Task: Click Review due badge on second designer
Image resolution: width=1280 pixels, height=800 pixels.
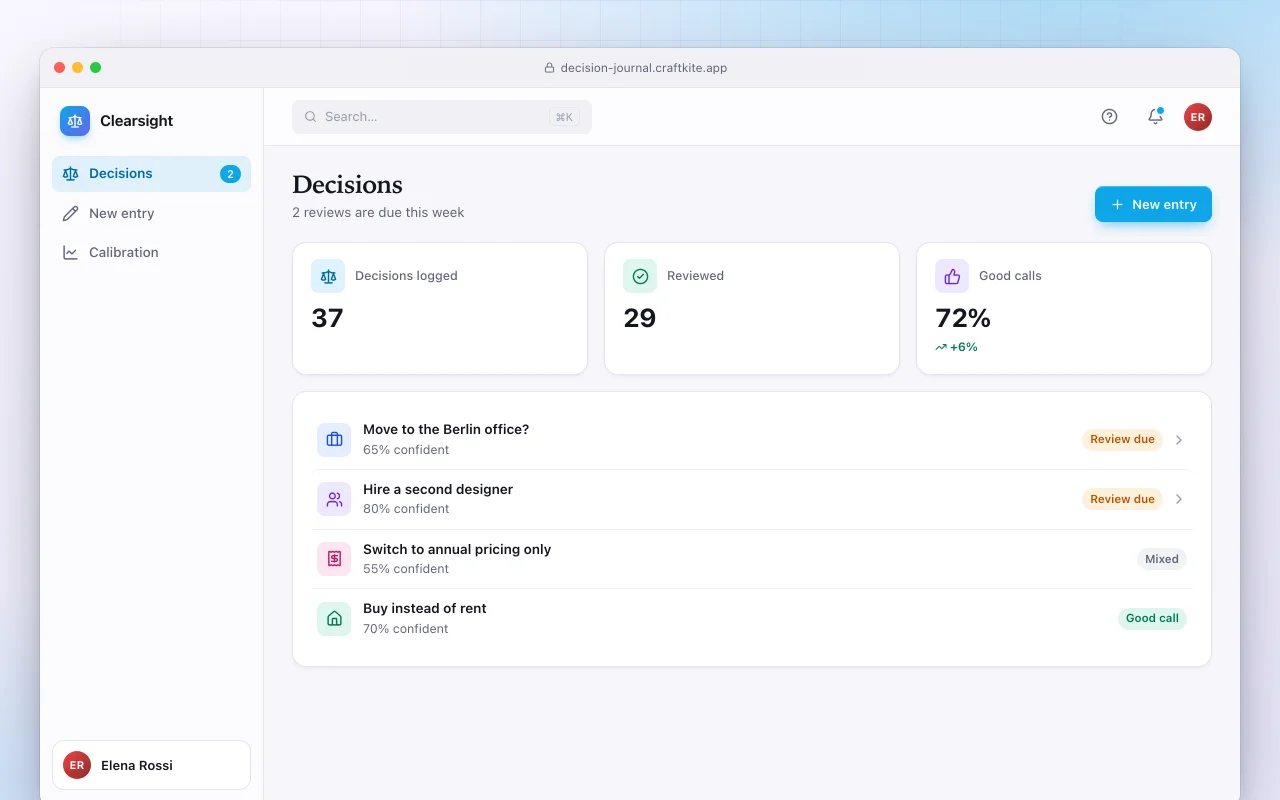Action: pyautogui.click(x=1122, y=499)
